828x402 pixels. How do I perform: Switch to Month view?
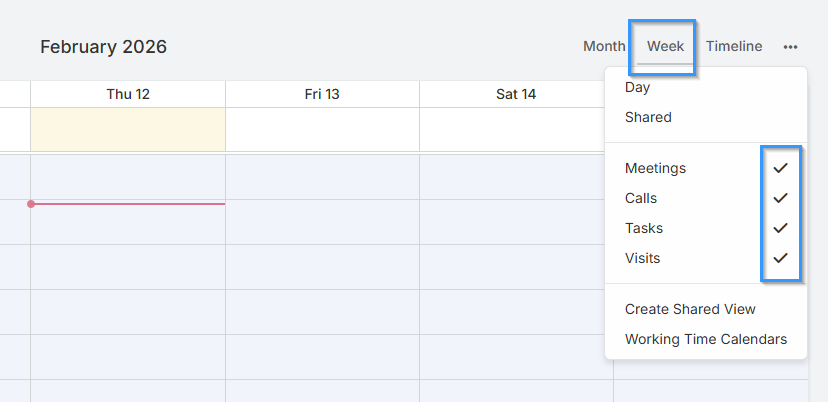[x=604, y=46]
